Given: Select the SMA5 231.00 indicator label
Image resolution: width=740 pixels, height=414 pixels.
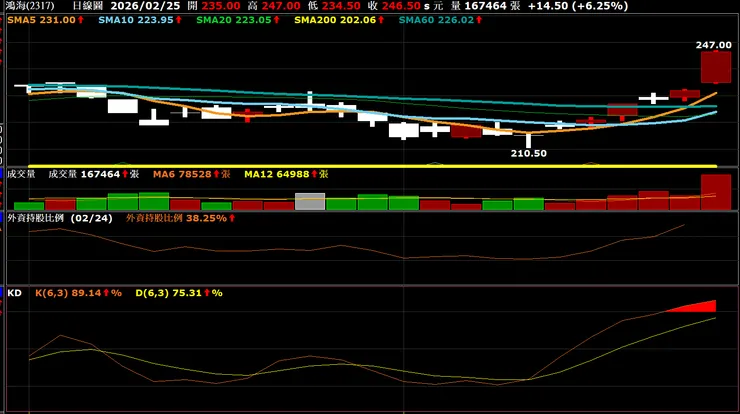Looking at the screenshot, I should pyautogui.click(x=45, y=20).
